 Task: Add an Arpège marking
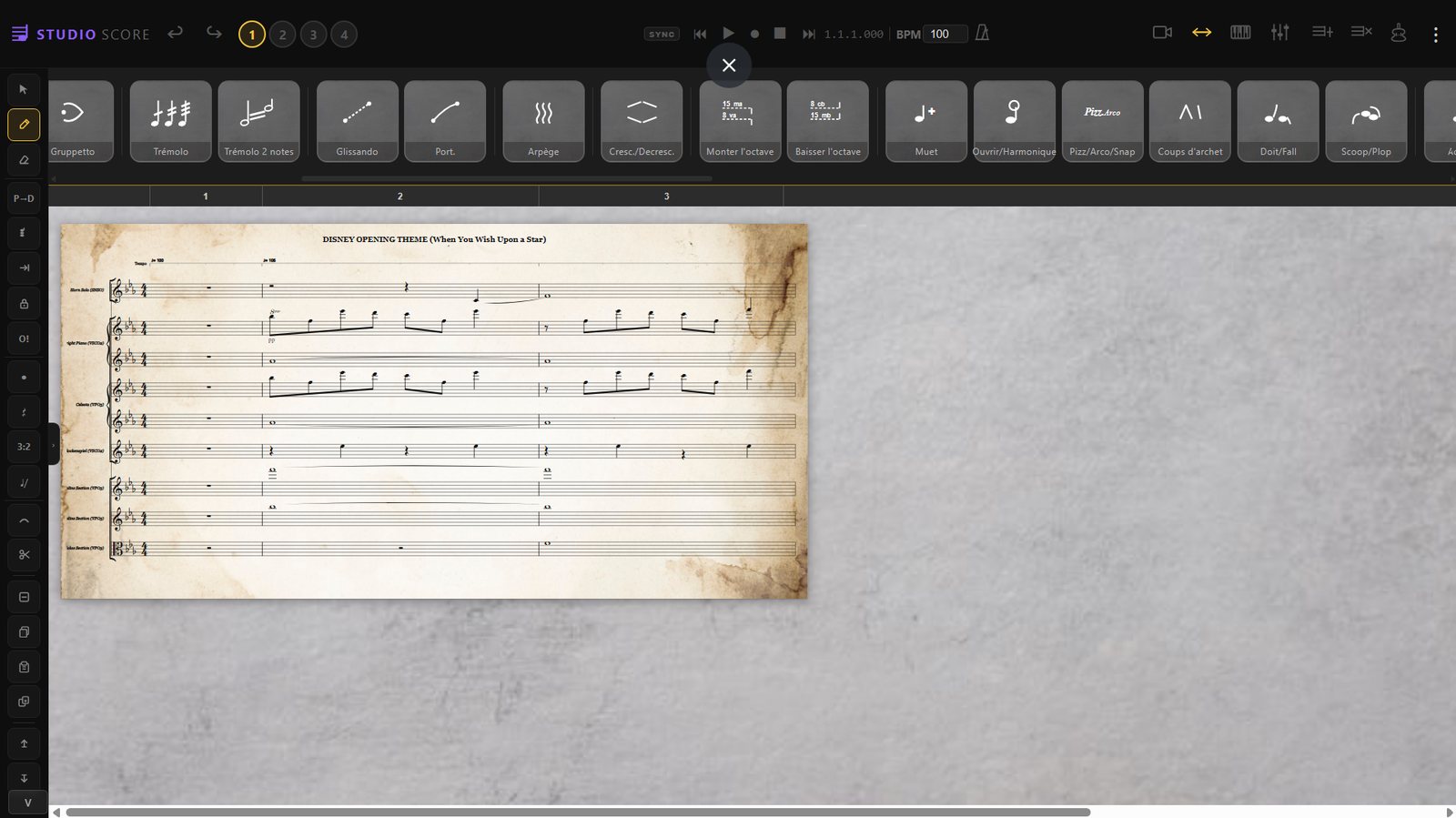click(543, 121)
